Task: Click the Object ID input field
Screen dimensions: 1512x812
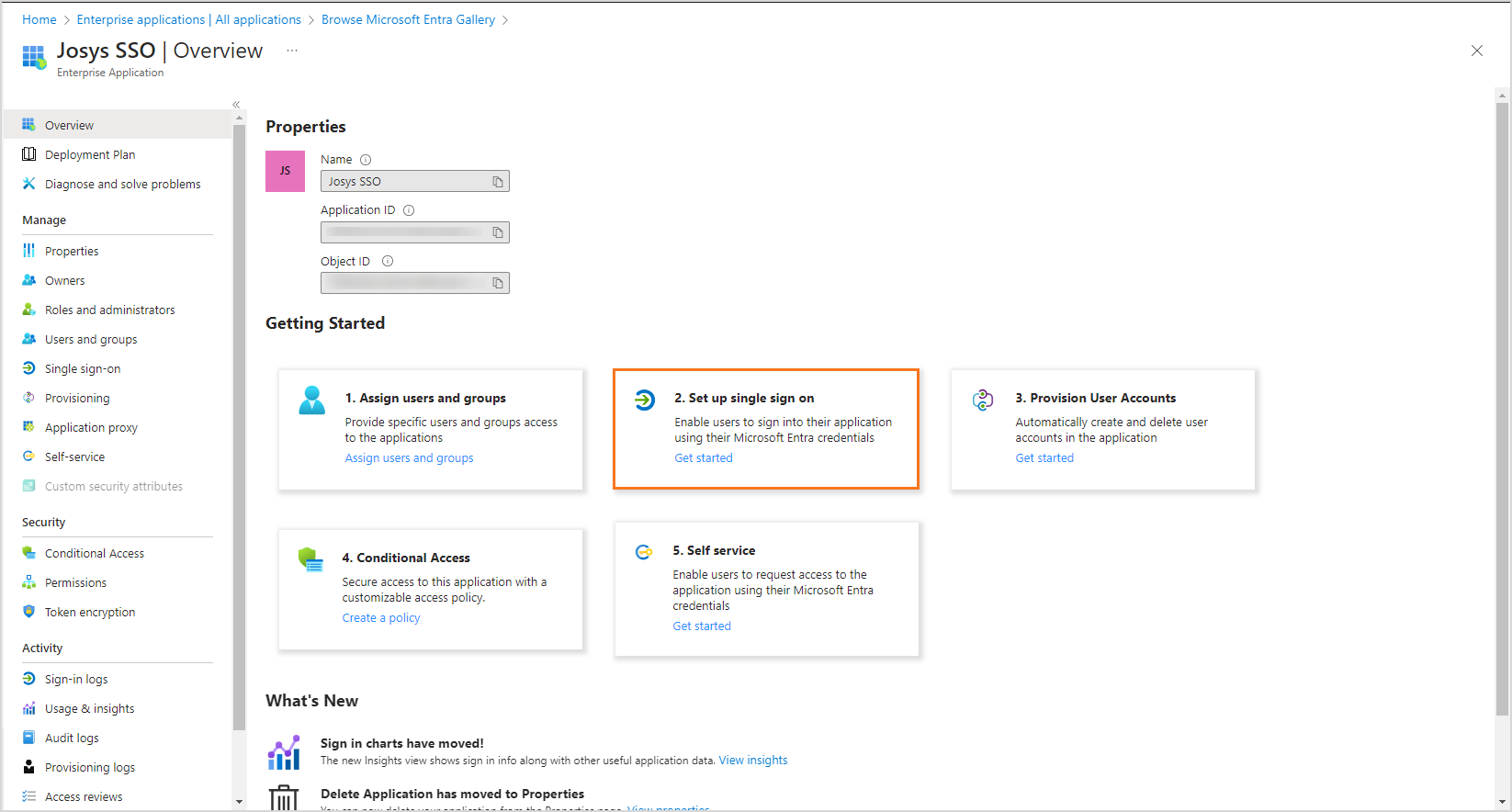Action: pos(415,283)
